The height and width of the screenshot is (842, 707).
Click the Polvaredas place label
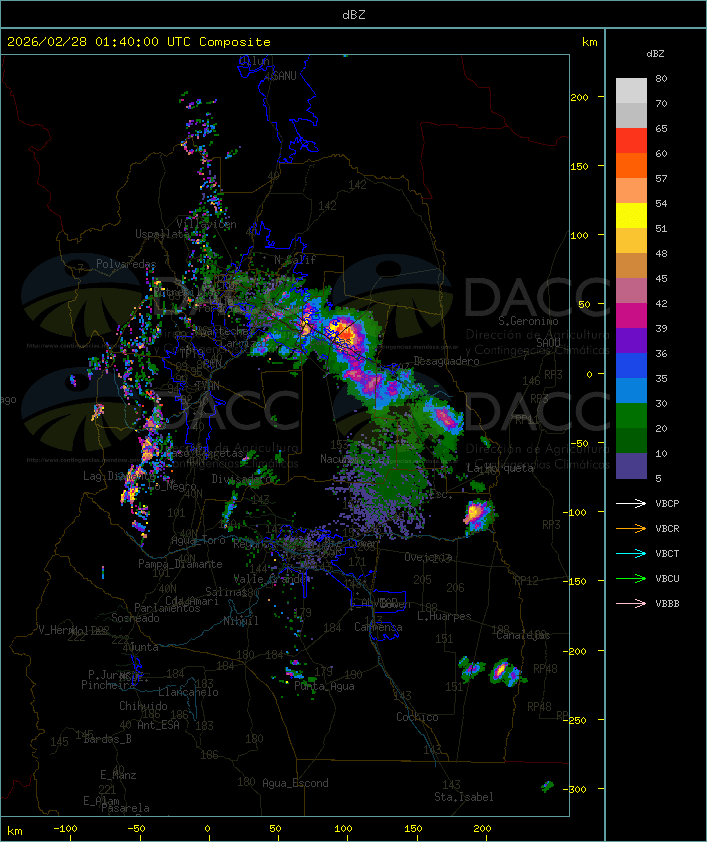126,264
